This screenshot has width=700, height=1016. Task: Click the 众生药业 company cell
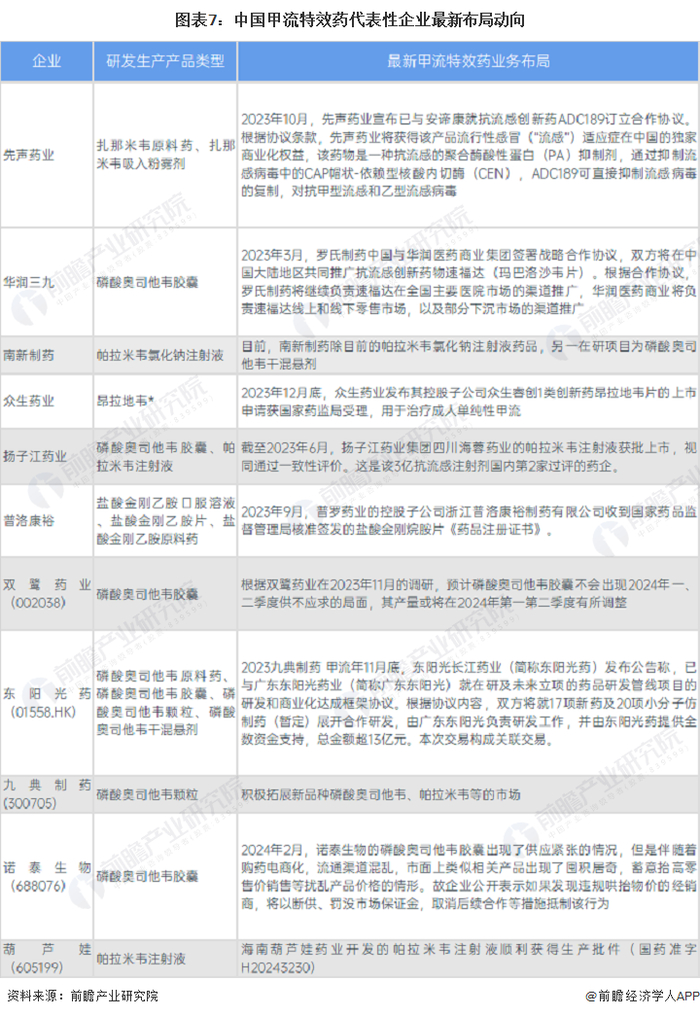(x=47, y=401)
